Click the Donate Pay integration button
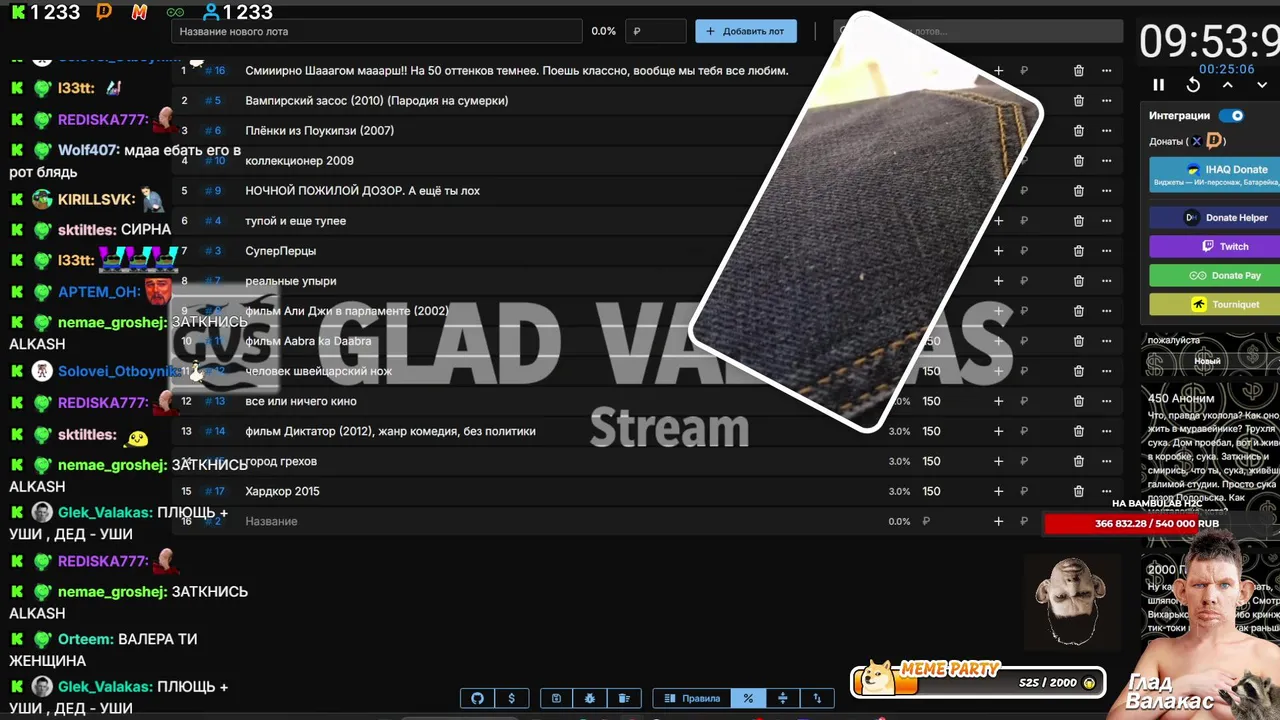Screen dimensions: 1280x720 (1214, 275)
